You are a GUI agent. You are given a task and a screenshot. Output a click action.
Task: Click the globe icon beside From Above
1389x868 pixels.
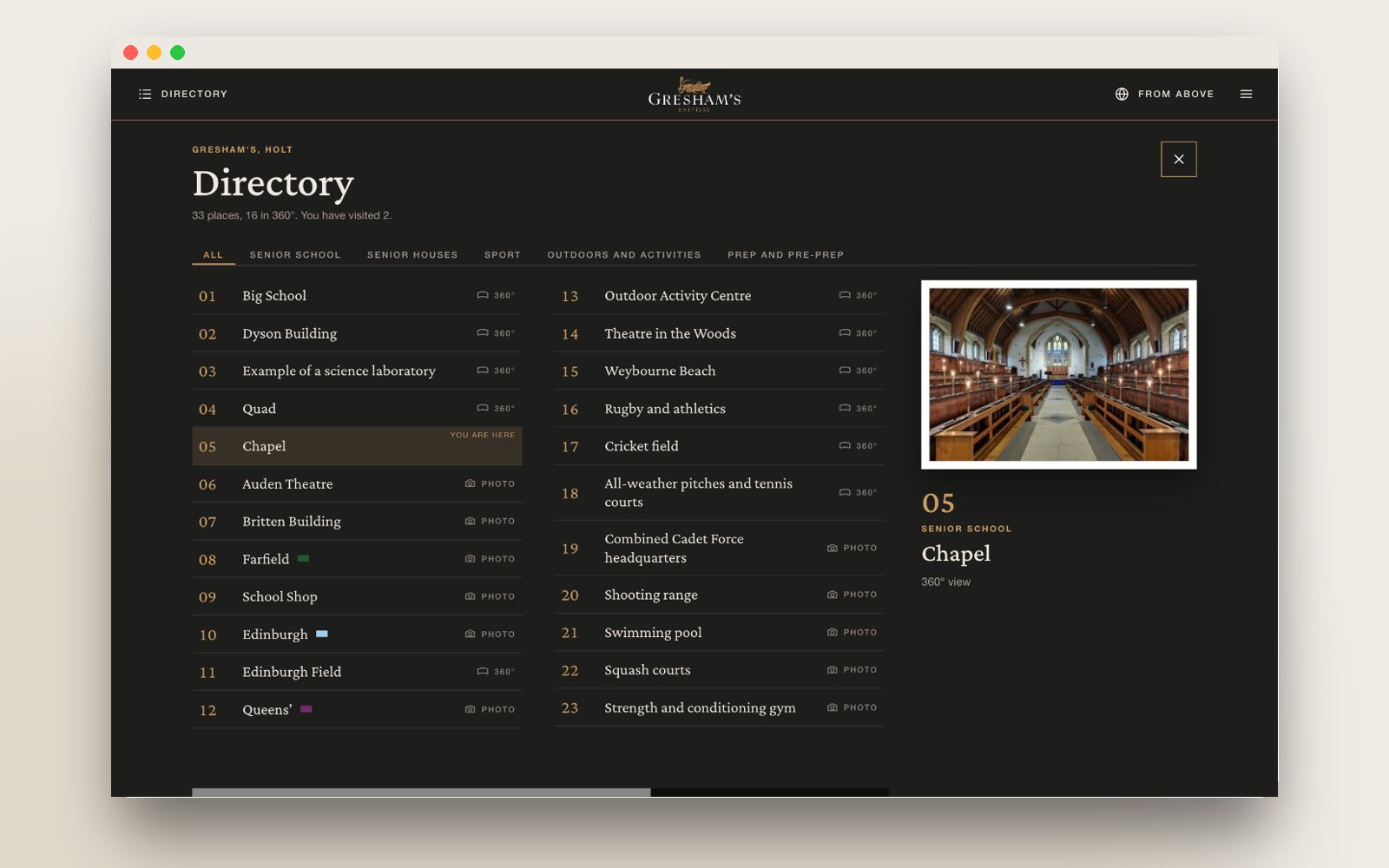(1122, 94)
